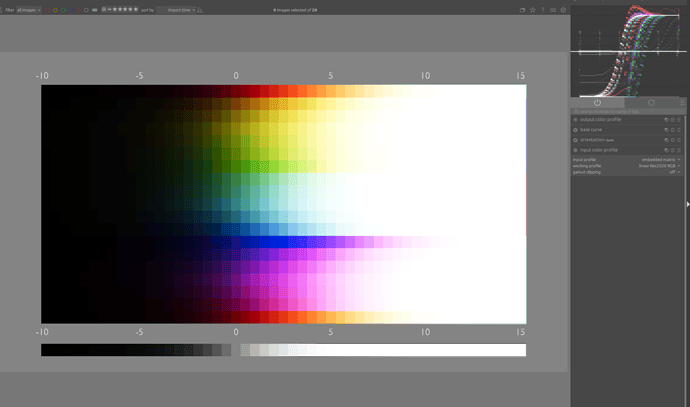Open module group presets hamburger menu
Image resolution: width=690 pixels, height=407 pixels.
[682, 102]
